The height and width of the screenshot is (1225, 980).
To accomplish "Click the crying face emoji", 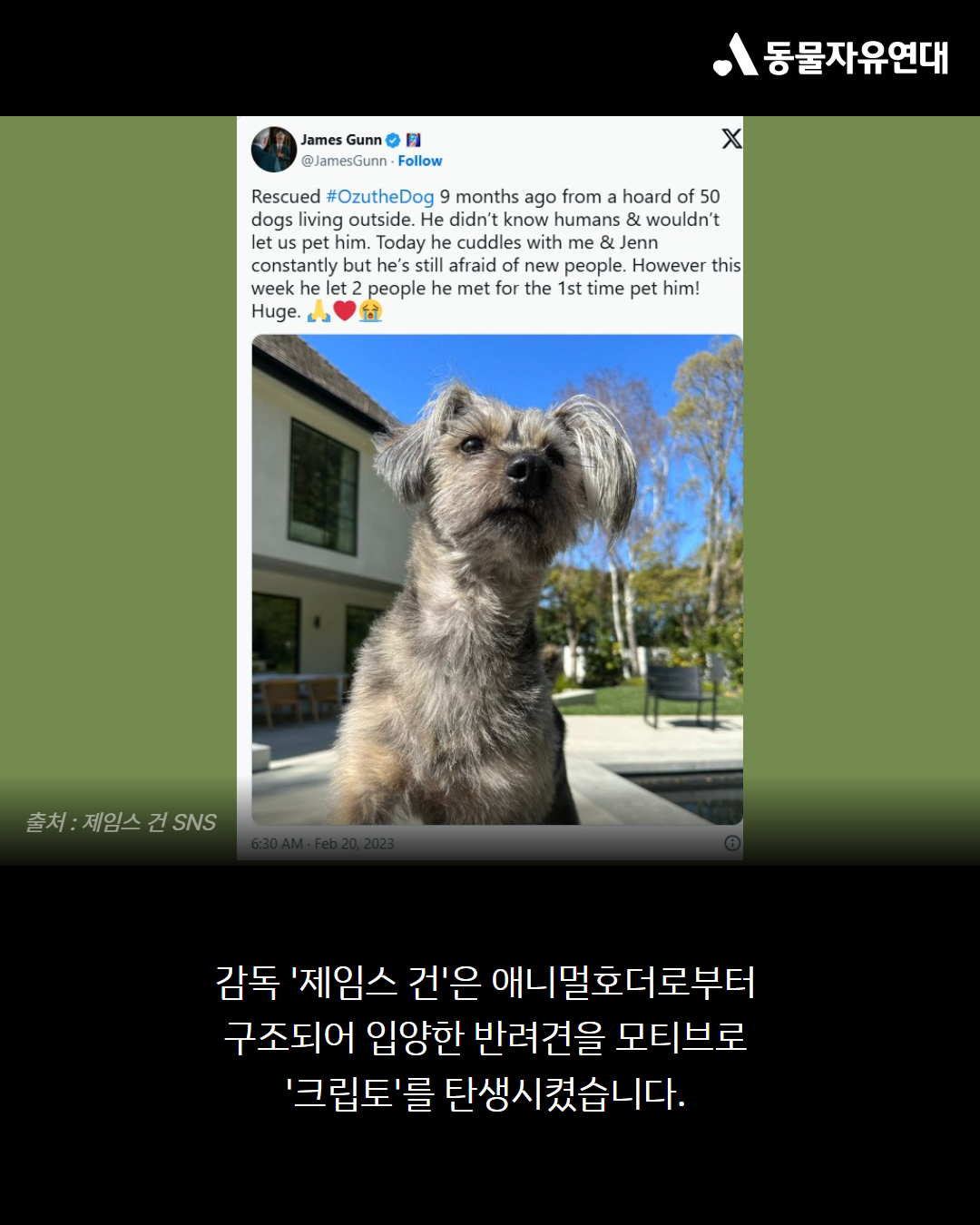I will 370,311.
